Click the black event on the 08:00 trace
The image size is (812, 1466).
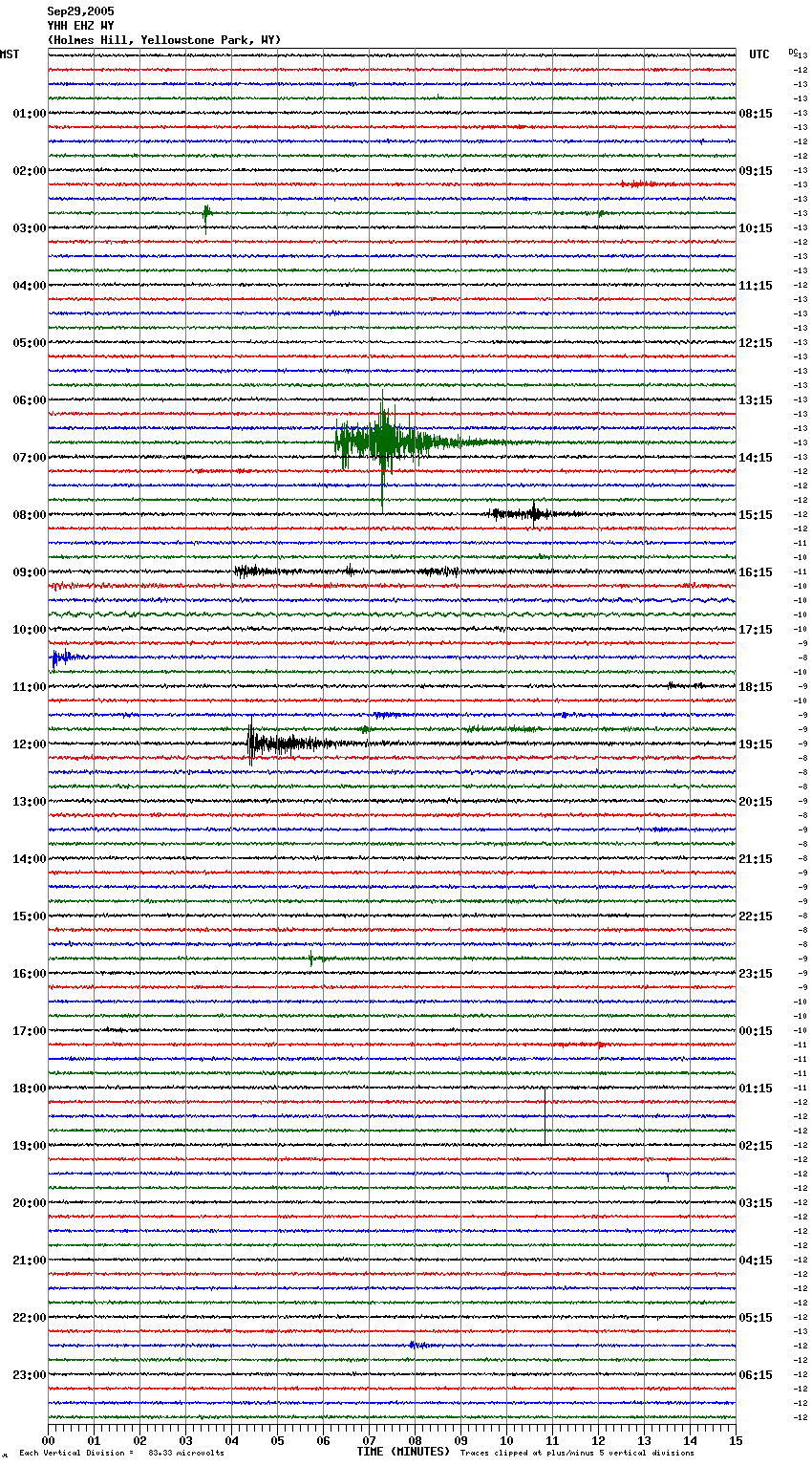coord(533,514)
